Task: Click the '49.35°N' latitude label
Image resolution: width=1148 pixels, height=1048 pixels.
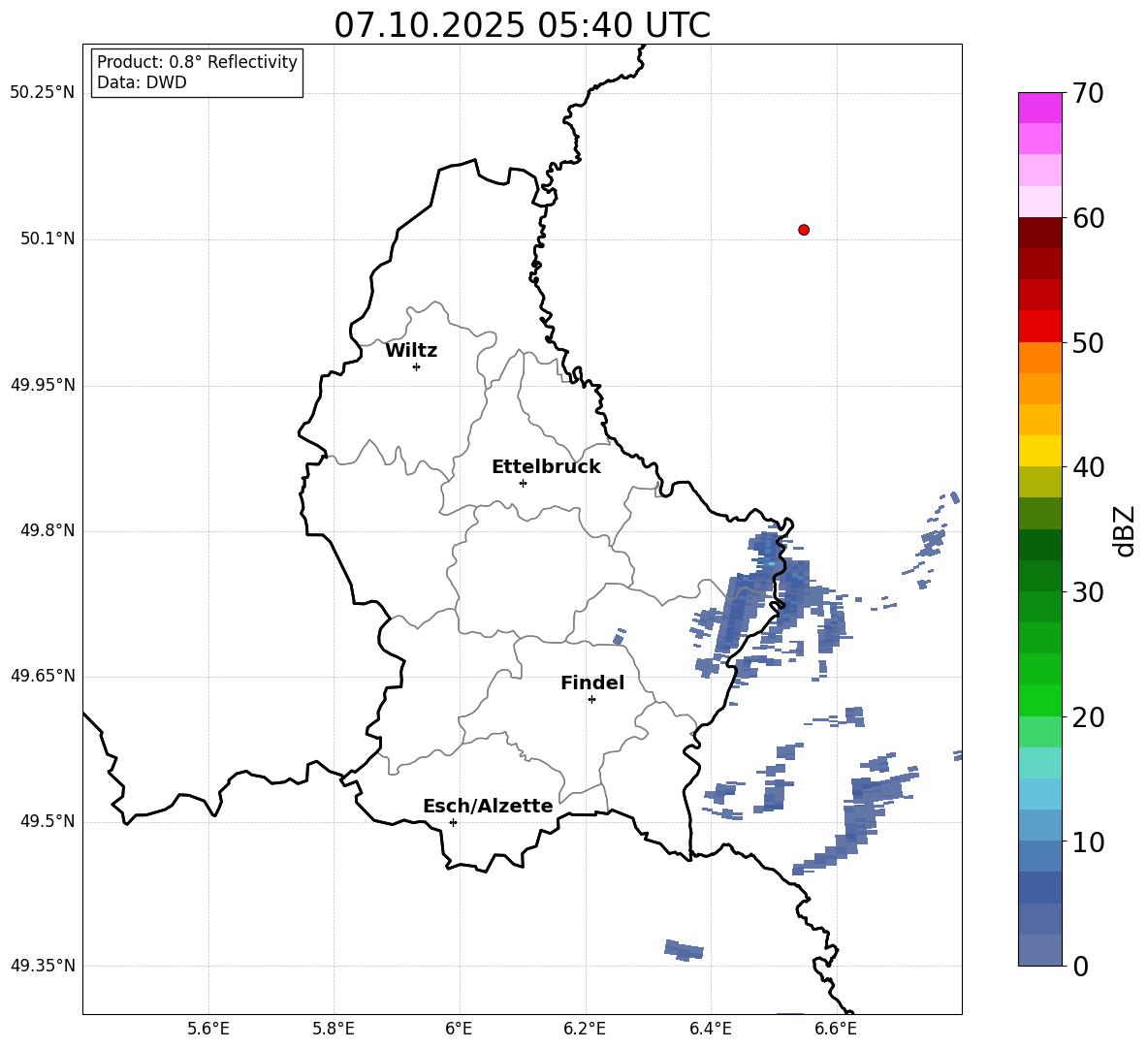Action: 42,966
